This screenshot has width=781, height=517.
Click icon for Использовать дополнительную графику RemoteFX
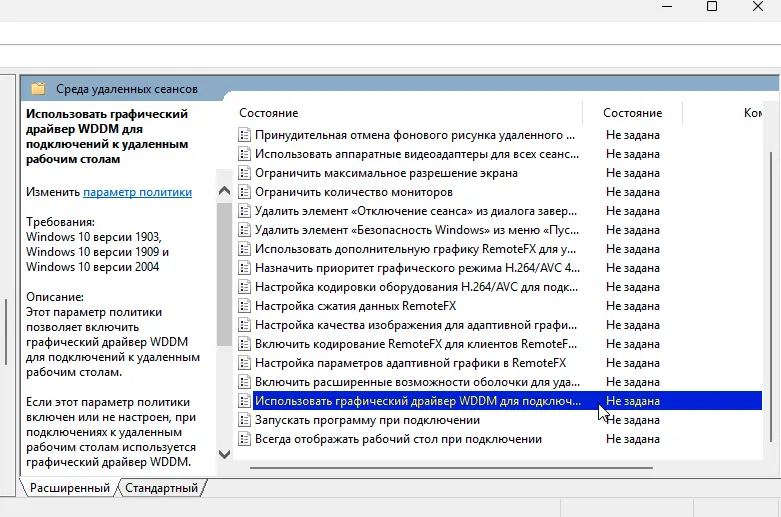point(244,249)
